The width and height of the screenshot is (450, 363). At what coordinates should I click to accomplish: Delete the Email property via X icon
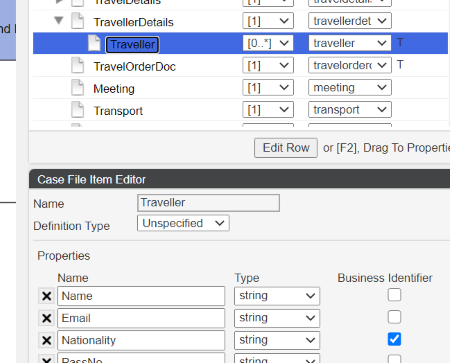click(46, 318)
